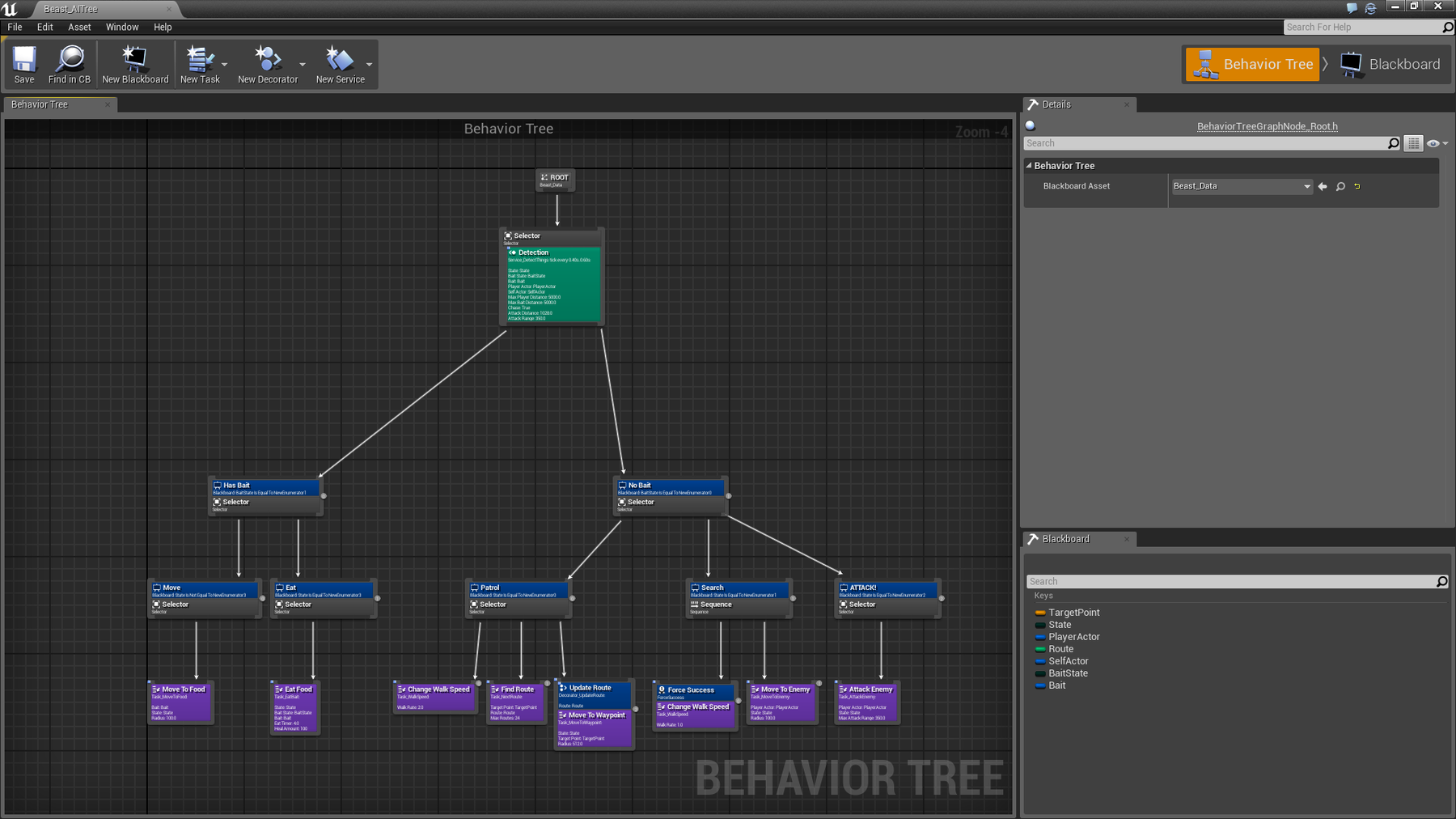Click the Details tab wrench icon
The width and height of the screenshot is (1456, 819).
(x=1033, y=104)
